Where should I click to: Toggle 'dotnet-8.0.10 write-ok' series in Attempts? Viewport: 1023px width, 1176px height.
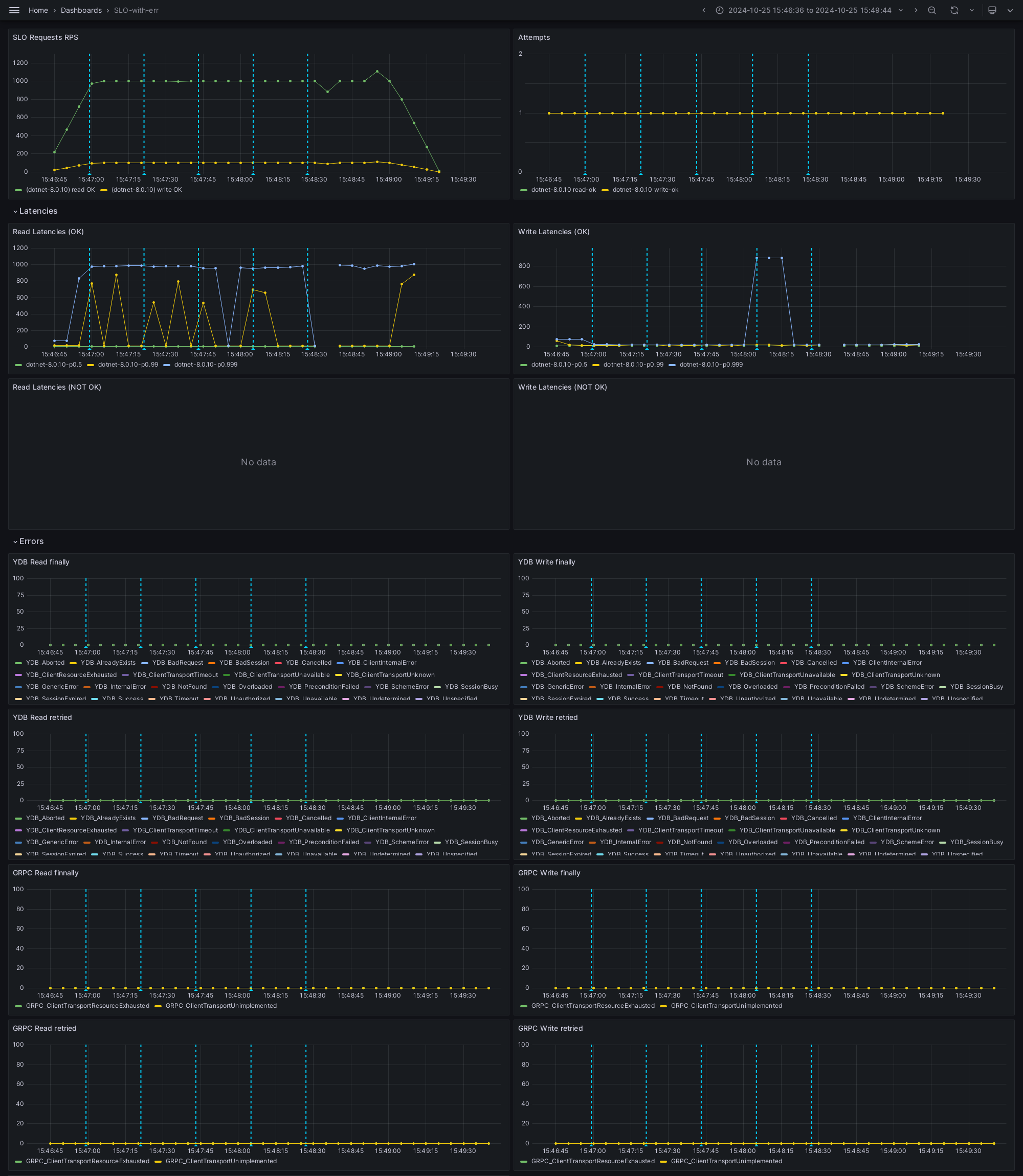(x=646, y=190)
